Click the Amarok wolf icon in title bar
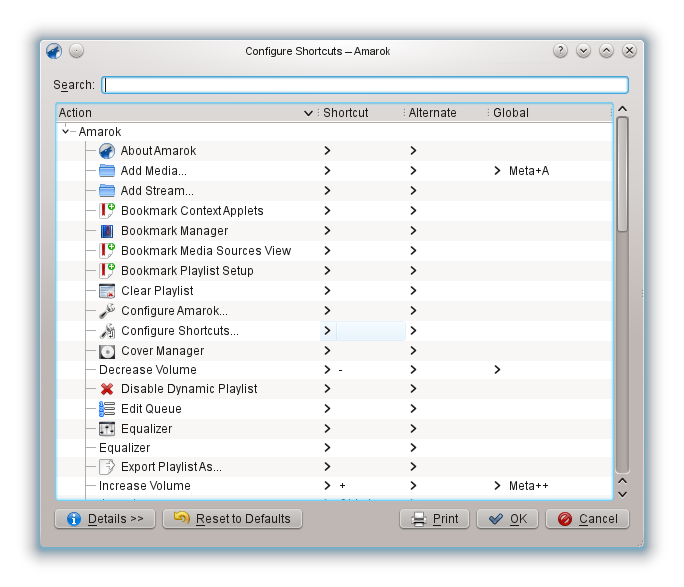This screenshot has height=587, width=684. (54, 51)
